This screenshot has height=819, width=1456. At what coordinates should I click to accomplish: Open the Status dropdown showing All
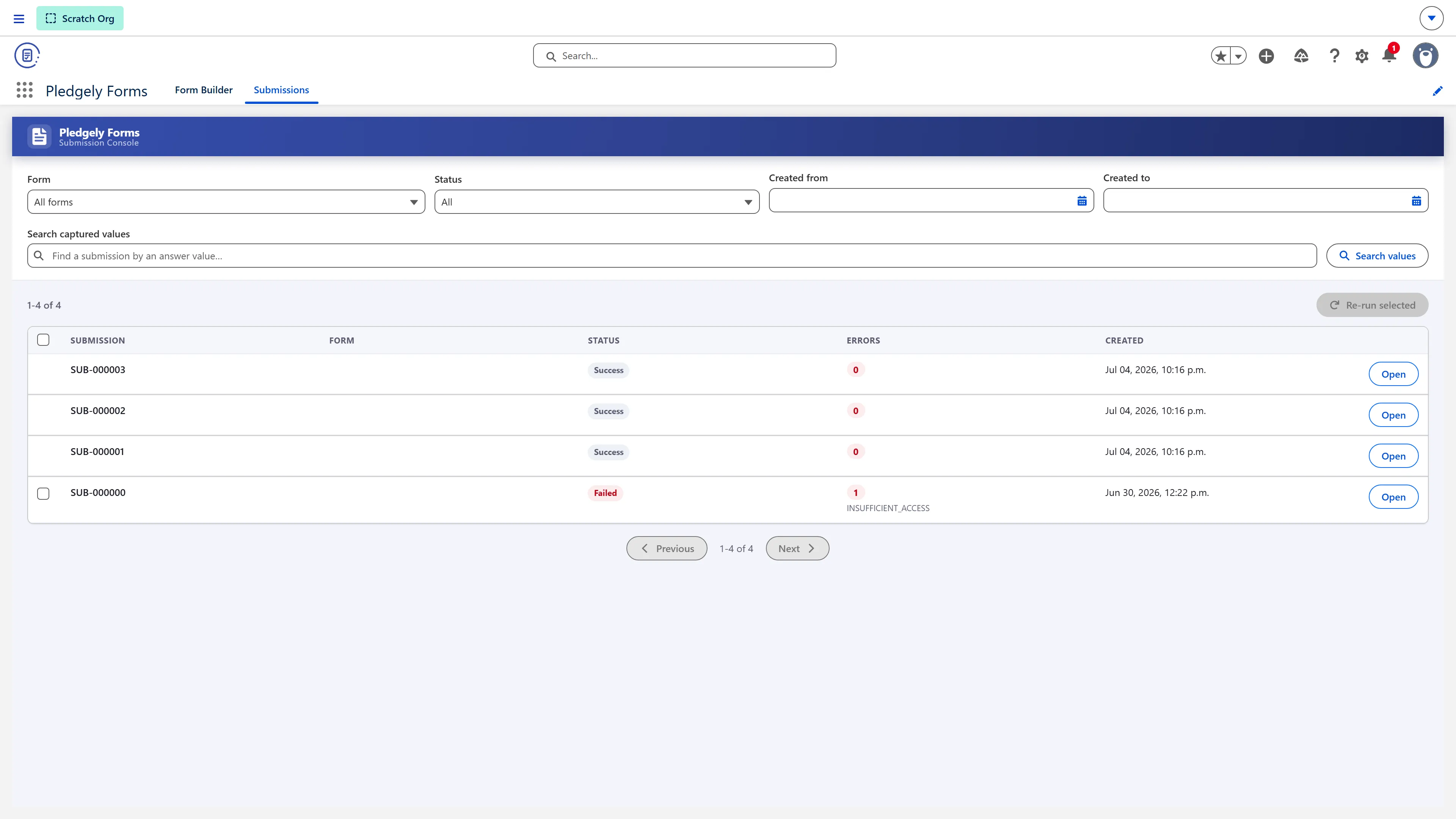coord(597,202)
